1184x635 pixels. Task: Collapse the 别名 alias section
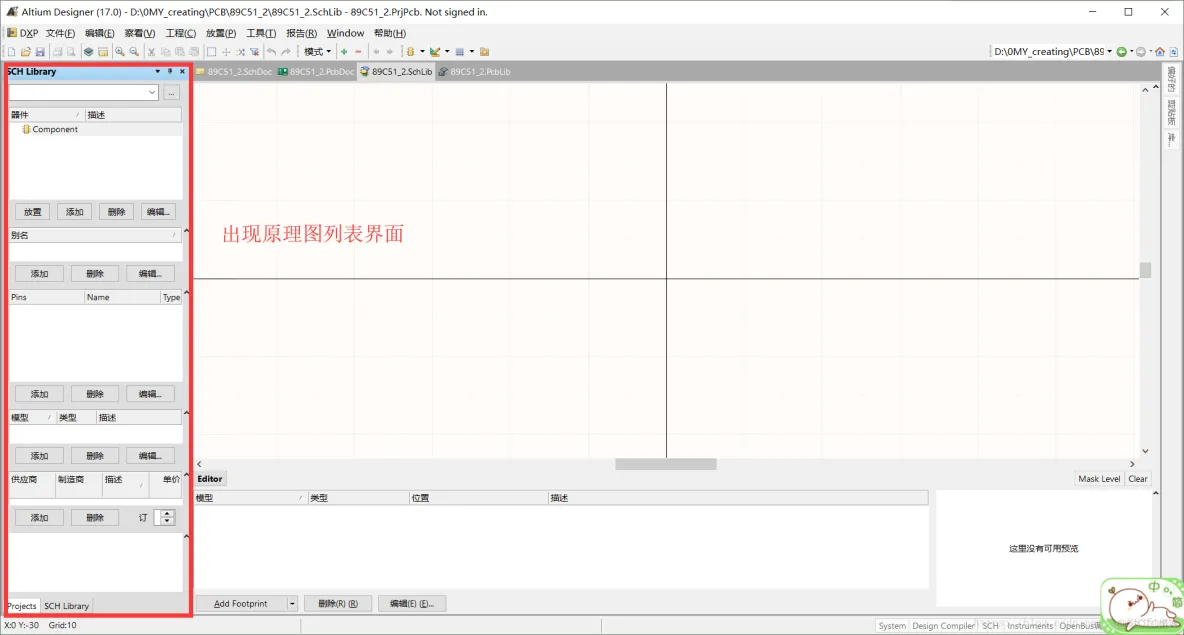(x=187, y=231)
